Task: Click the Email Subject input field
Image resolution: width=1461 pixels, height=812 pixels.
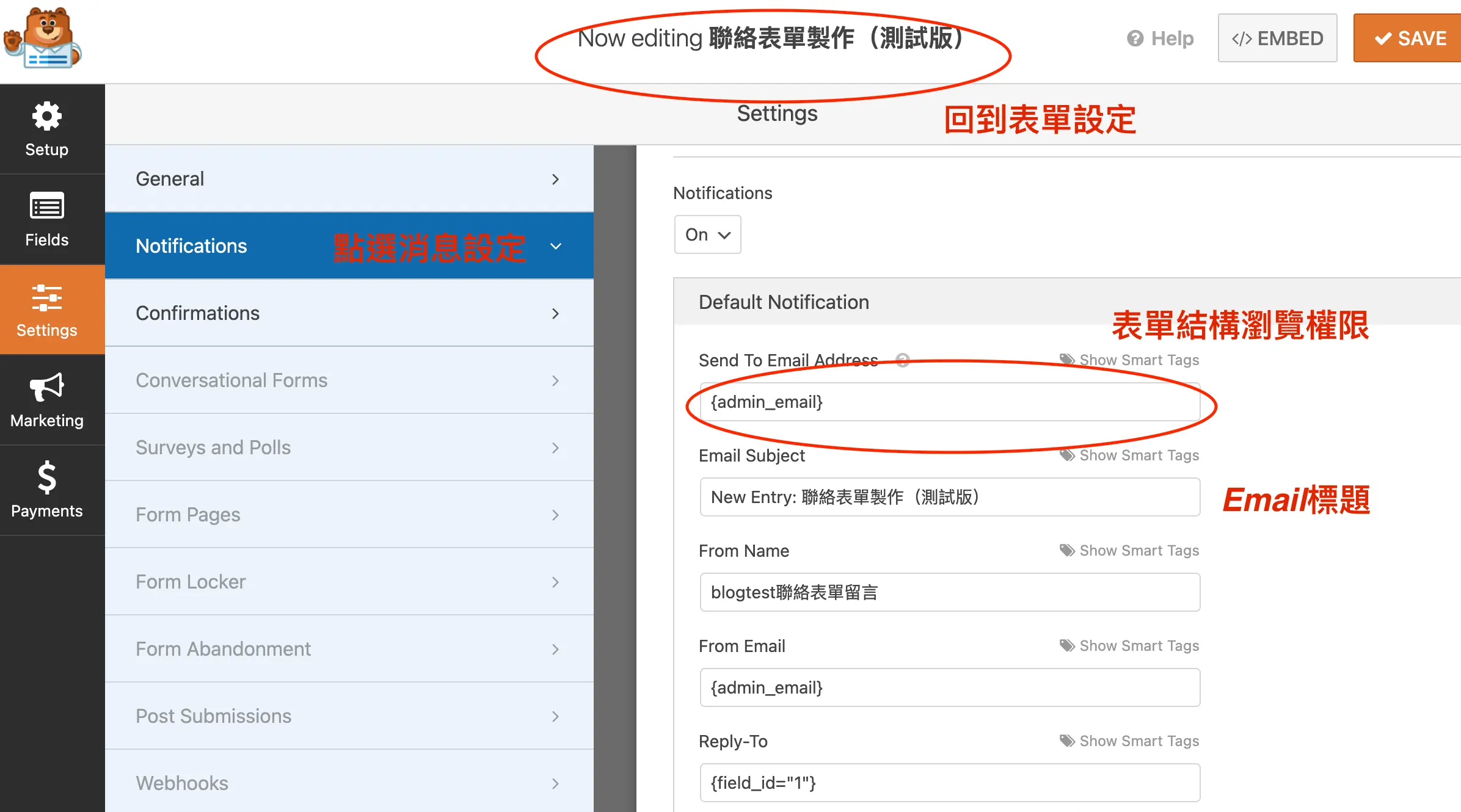Action: tap(950, 497)
